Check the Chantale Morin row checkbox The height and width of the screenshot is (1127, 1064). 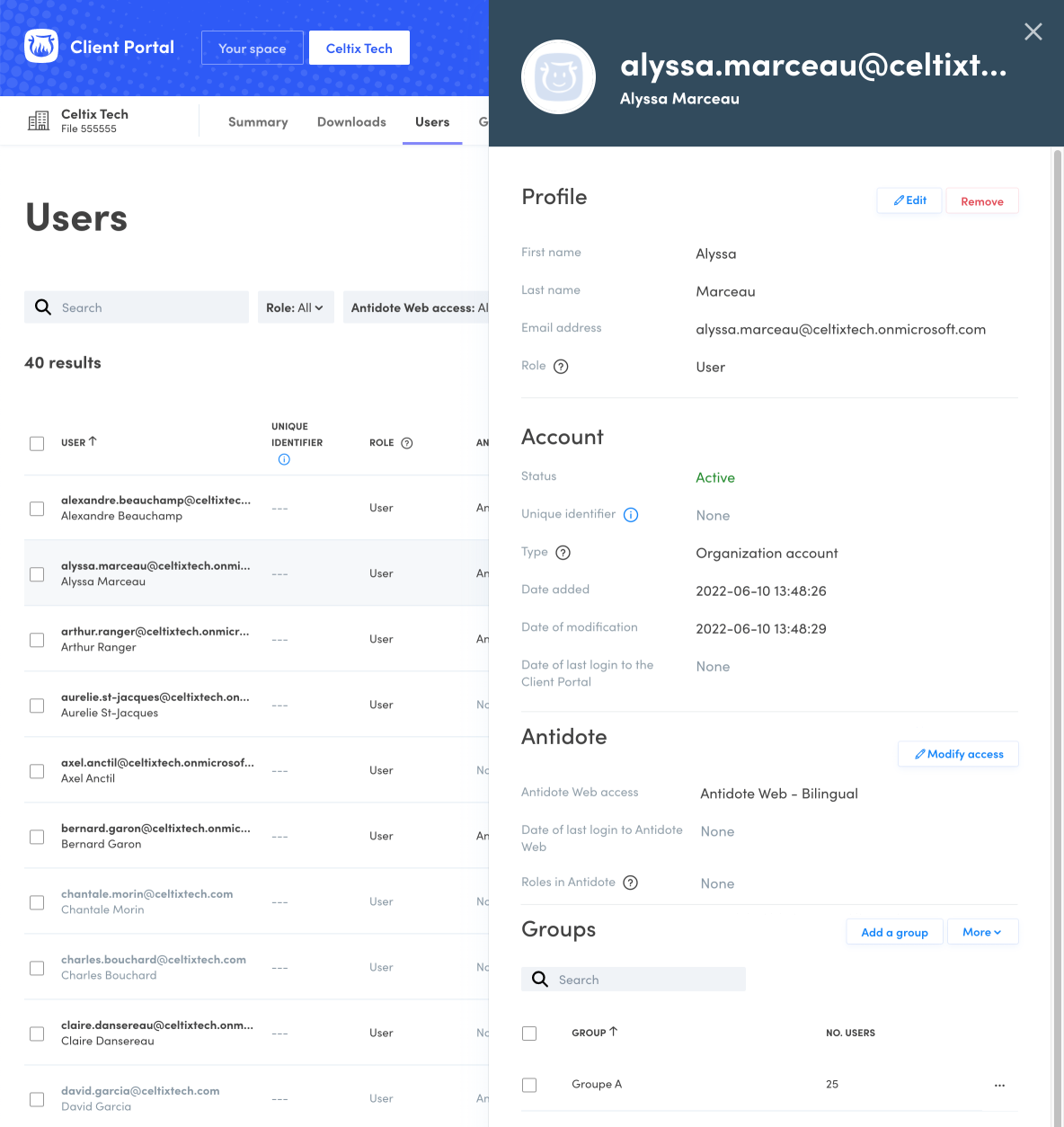pyautogui.click(x=37, y=902)
